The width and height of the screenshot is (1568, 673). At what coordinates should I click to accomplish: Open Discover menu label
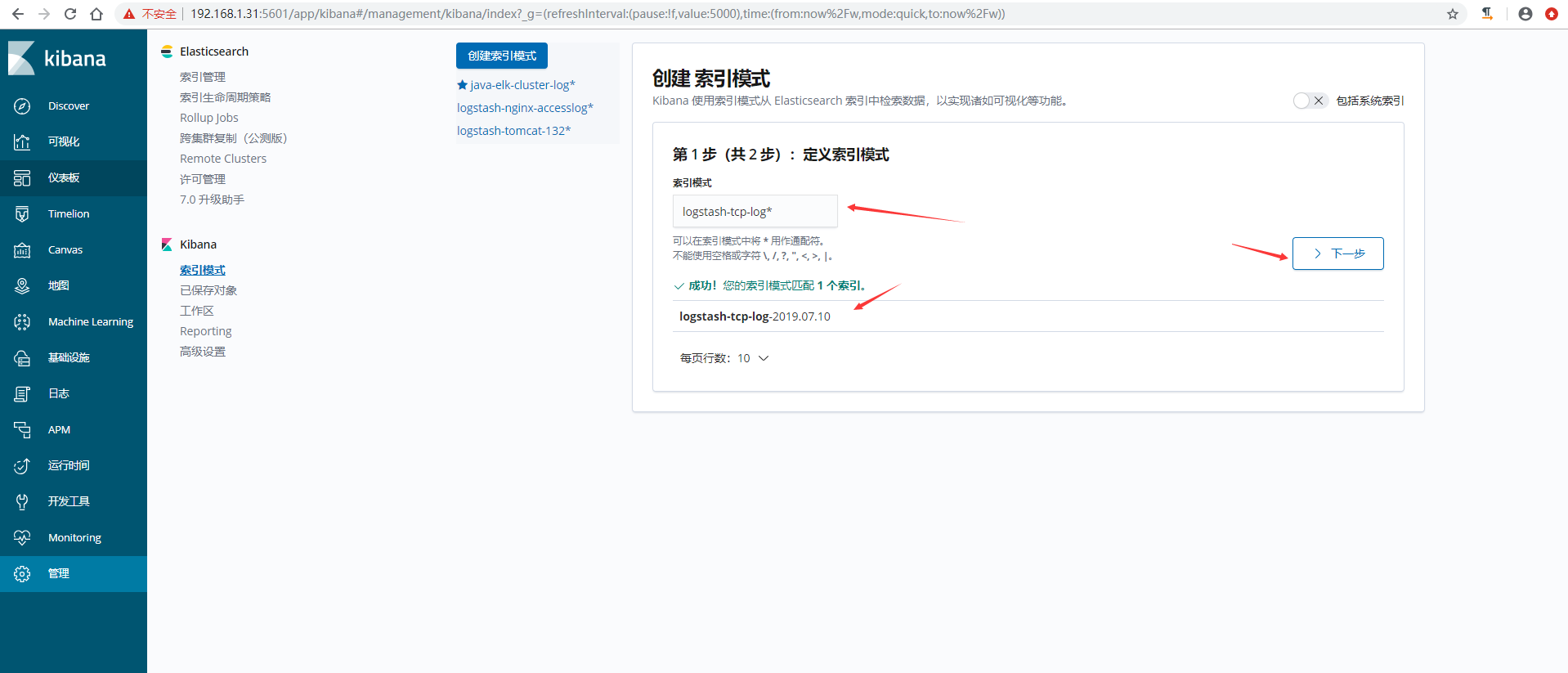pos(69,106)
